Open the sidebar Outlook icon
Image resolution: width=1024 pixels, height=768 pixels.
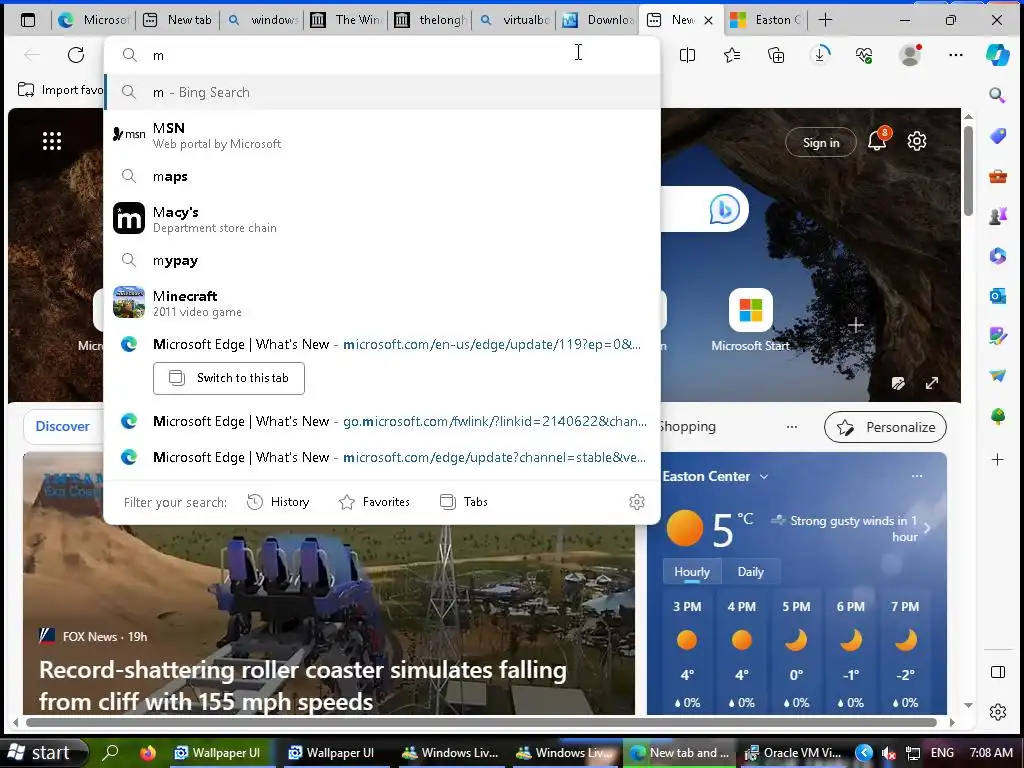point(997,296)
